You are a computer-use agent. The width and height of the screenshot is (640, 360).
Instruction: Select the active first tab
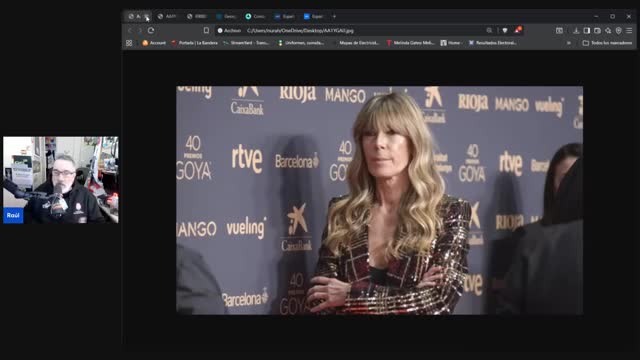point(138,16)
